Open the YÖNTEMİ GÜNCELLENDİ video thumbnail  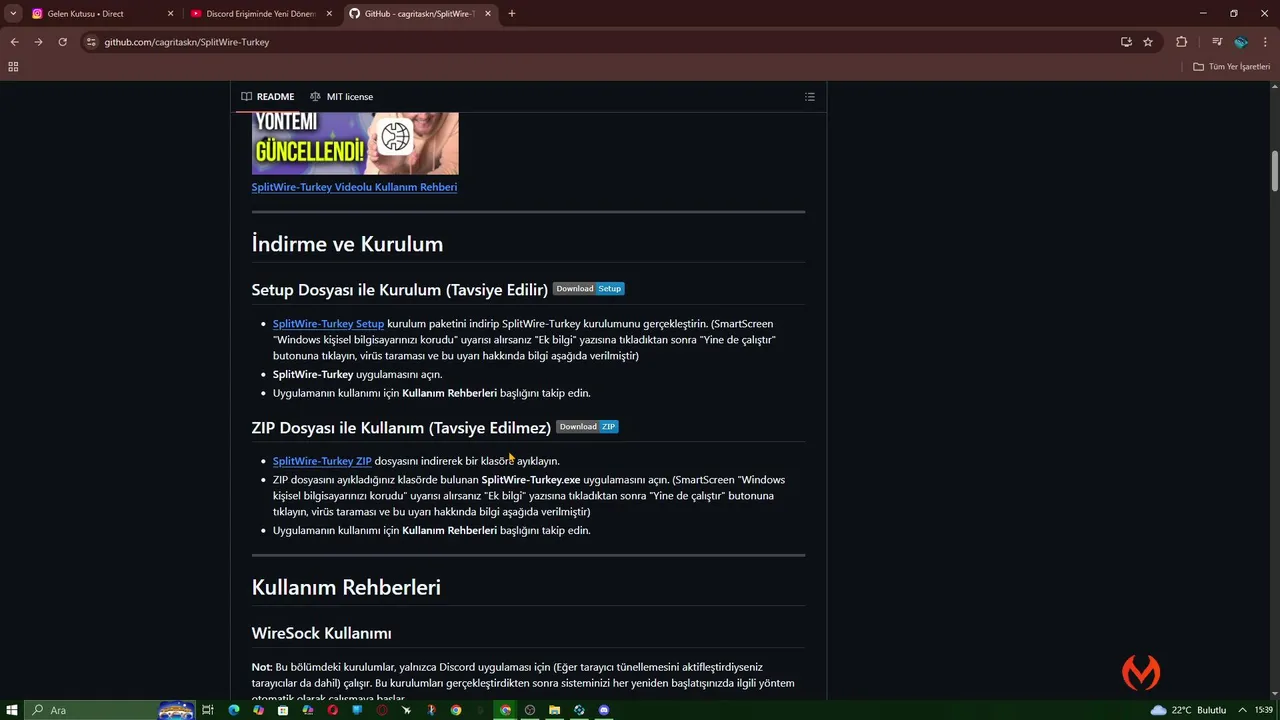tap(355, 143)
